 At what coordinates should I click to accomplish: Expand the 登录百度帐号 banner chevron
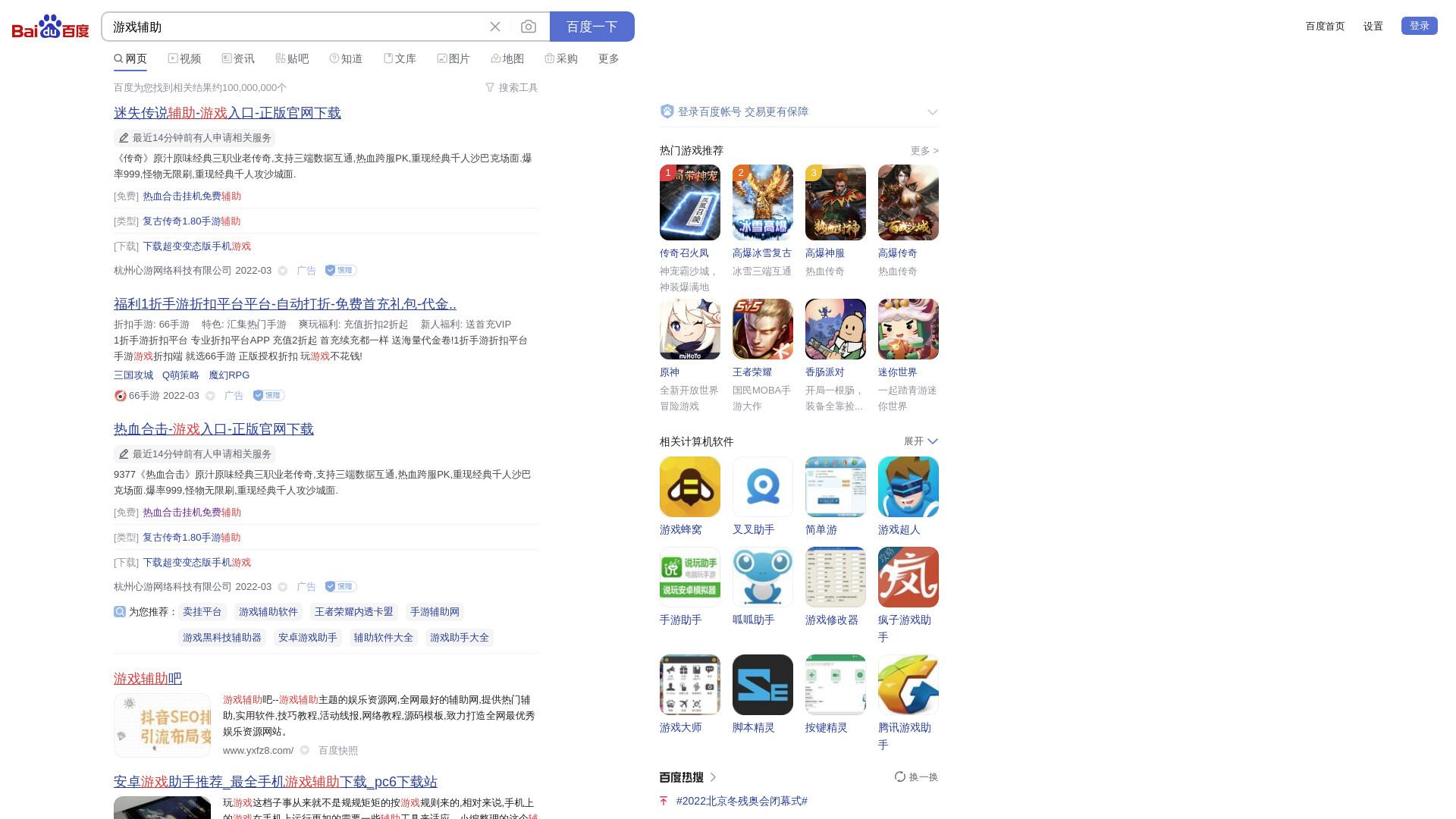coord(932,112)
